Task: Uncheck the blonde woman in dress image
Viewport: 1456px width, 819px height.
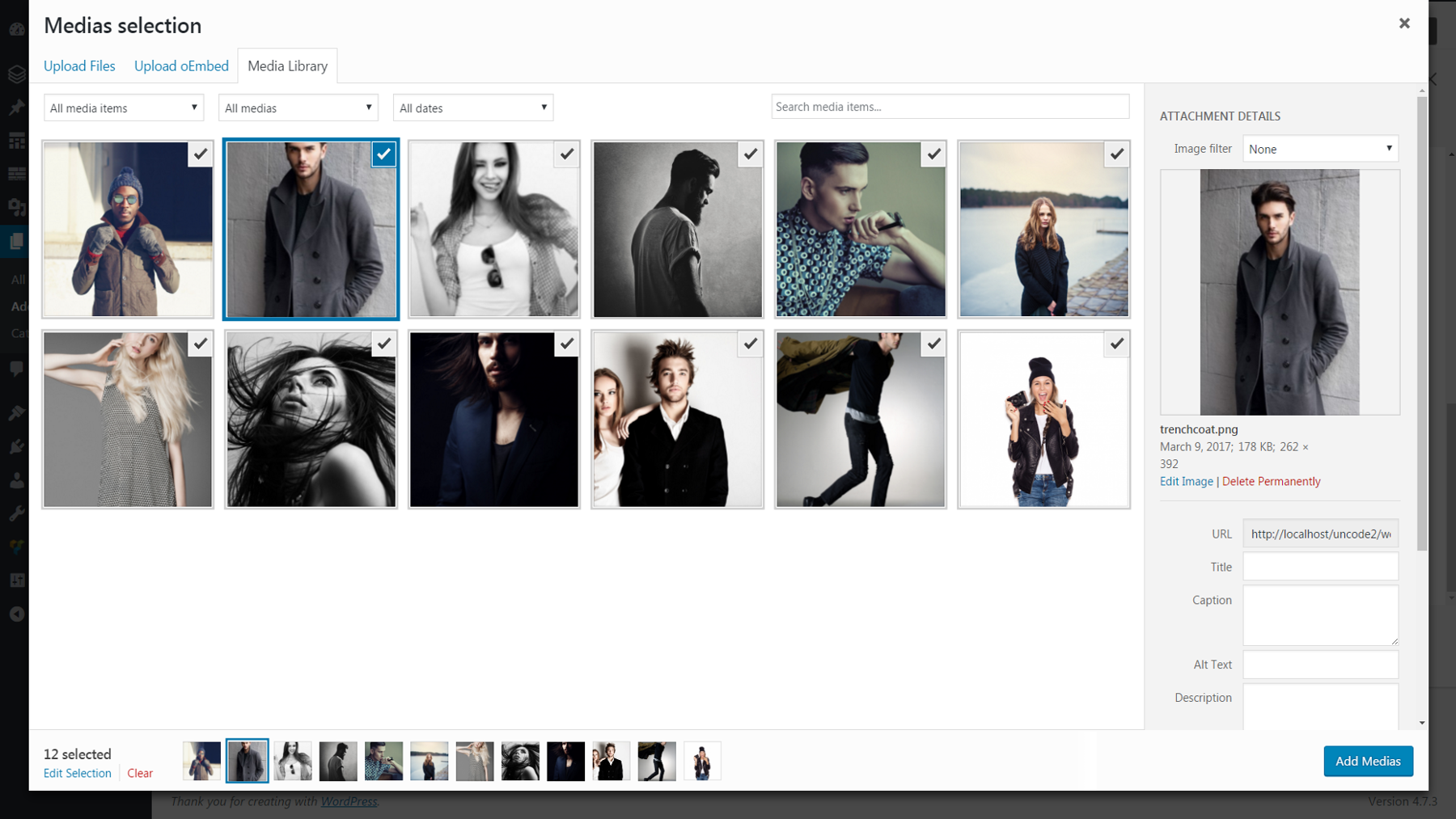Action: [201, 344]
